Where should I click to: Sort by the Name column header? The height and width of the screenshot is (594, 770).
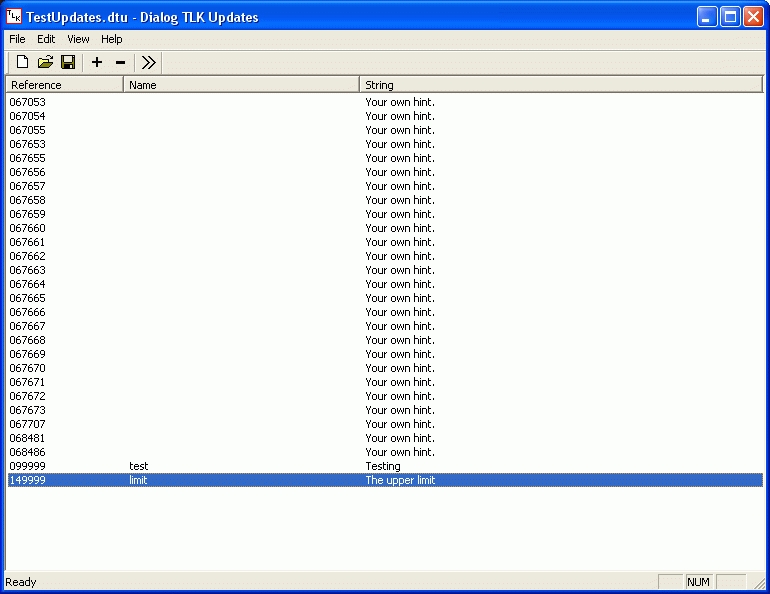pyautogui.click(x=240, y=85)
